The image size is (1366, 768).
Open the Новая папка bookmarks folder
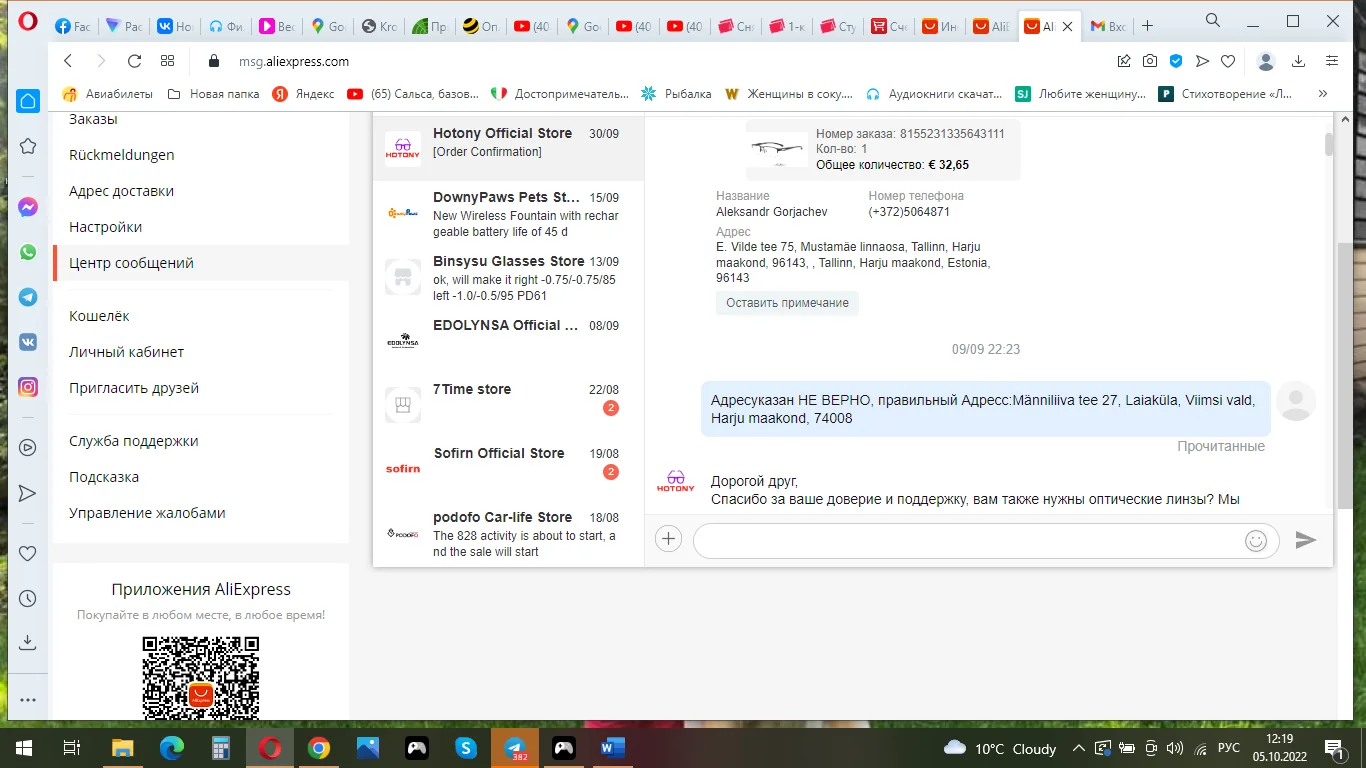(x=213, y=94)
